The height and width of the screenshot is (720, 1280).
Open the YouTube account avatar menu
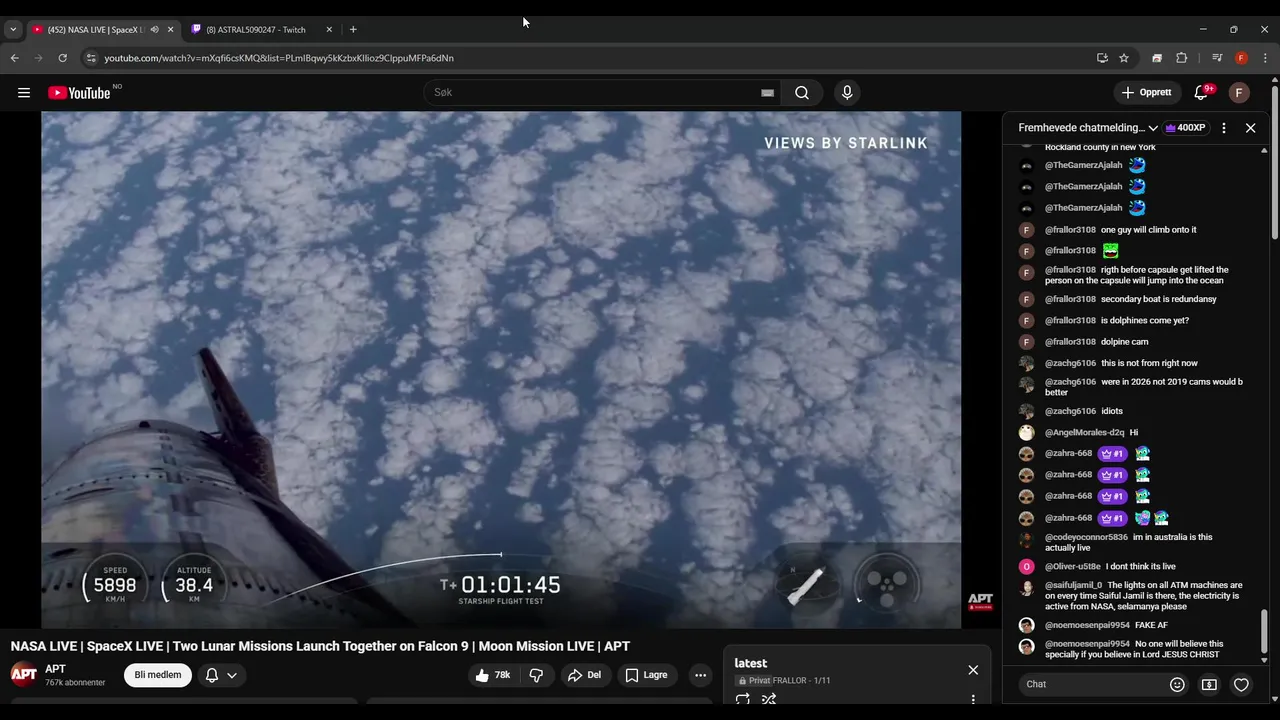[x=1239, y=93]
